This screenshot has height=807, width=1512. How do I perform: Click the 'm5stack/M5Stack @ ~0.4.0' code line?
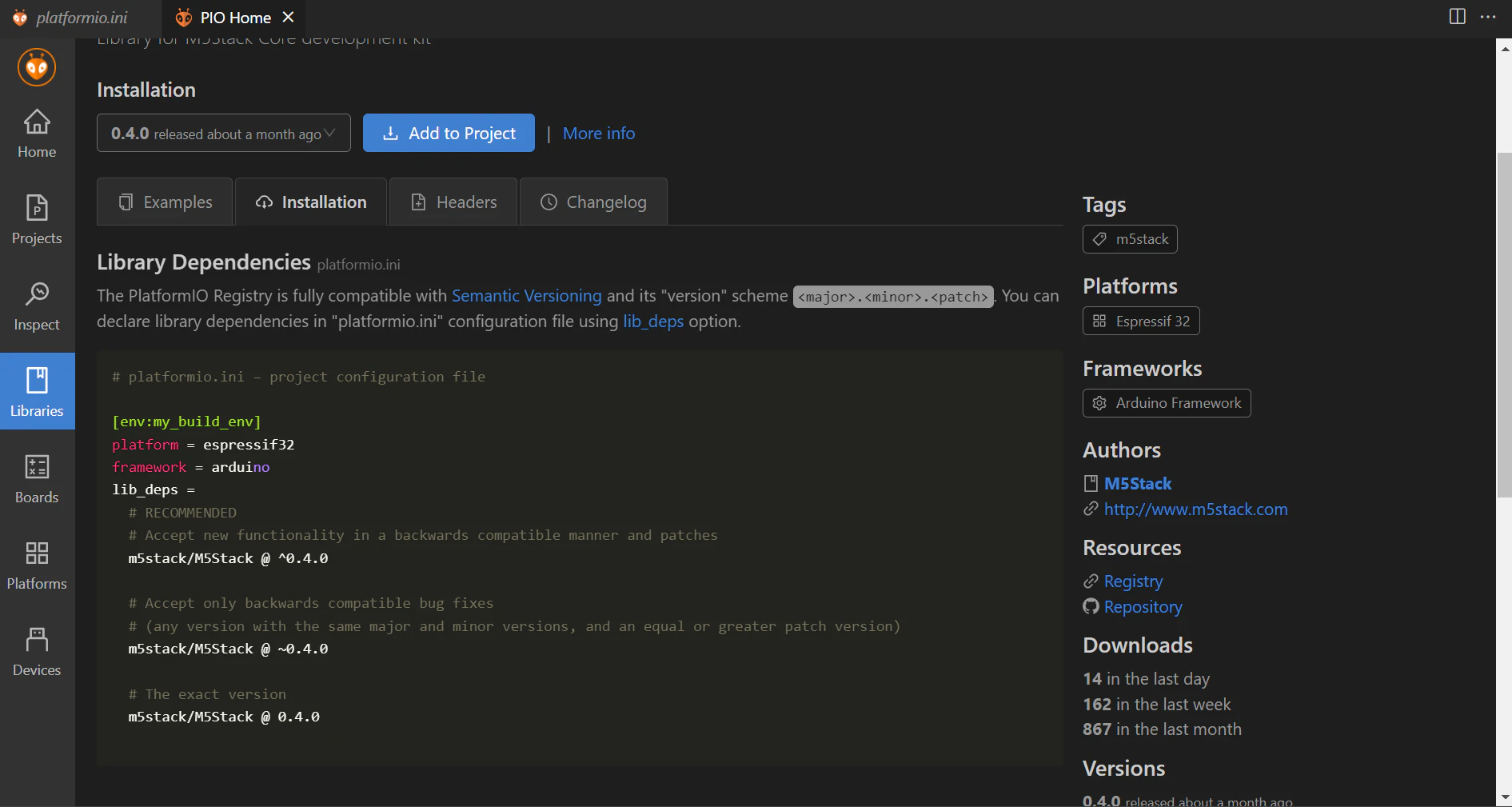228,649
